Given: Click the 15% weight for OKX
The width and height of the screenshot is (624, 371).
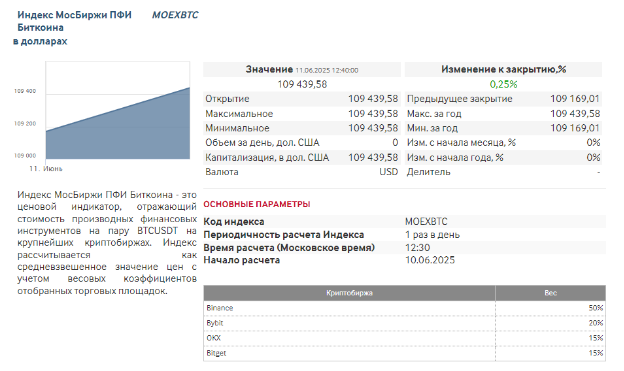Looking at the screenshot, I should (596, 338).
